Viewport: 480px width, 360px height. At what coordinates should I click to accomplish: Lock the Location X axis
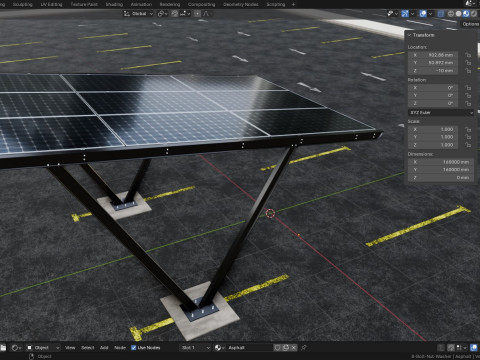pyautogui.click(x=468, y=55)
